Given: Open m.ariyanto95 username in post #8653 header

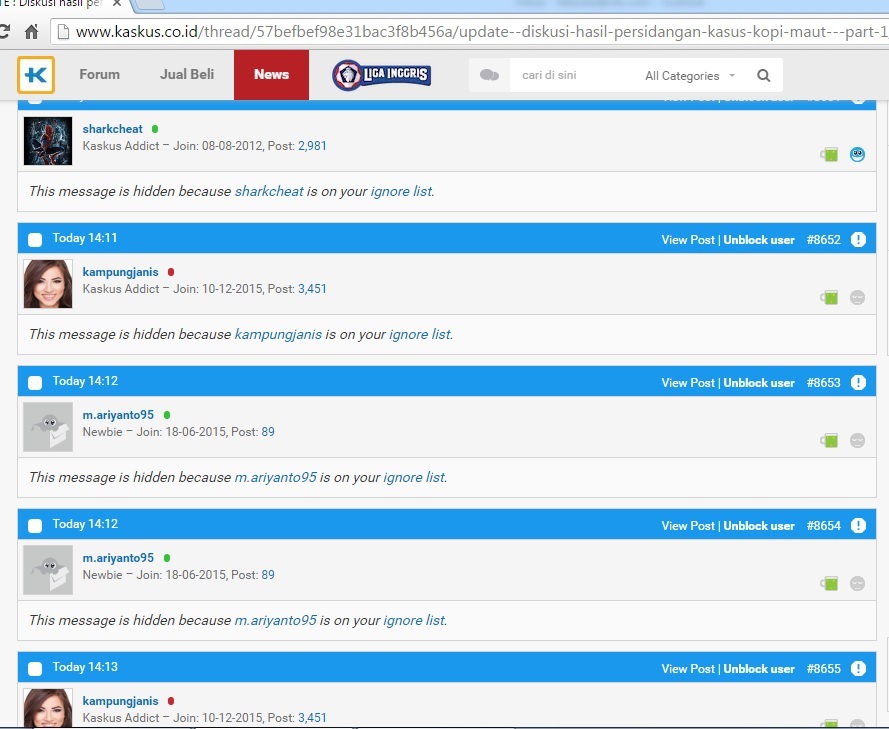Looking at the screenshot, I should tap(118, 414).
